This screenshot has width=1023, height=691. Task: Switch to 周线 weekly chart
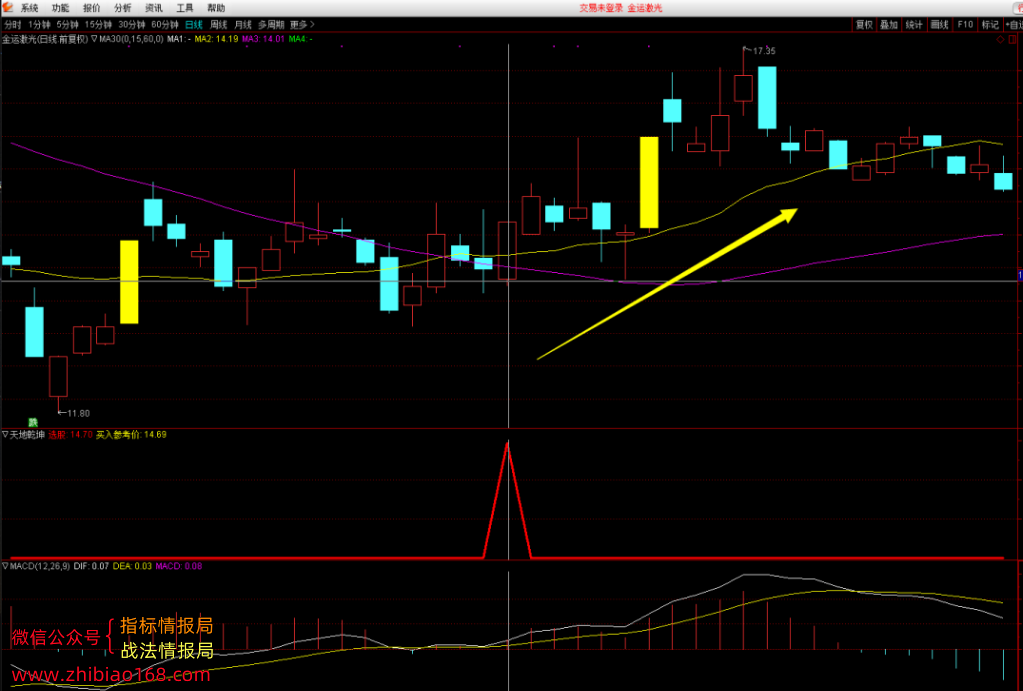(x=219, y=25)
